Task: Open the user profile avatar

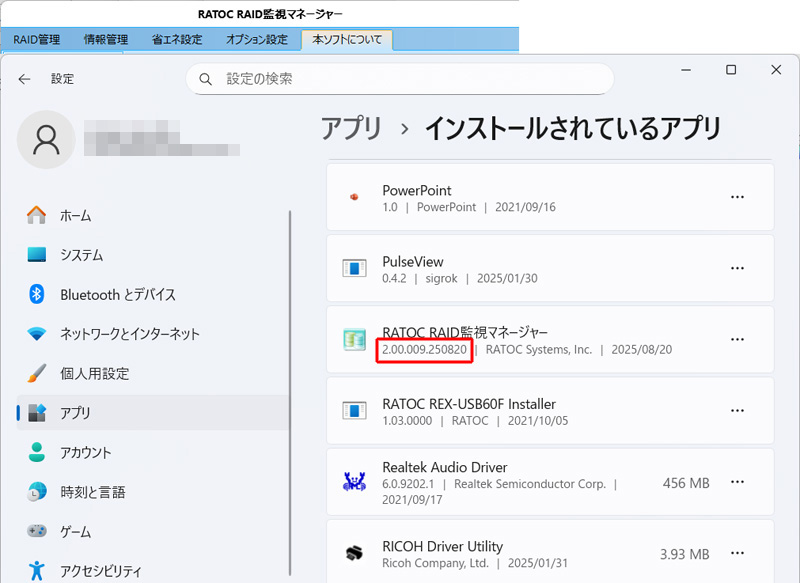Action: 46,140
